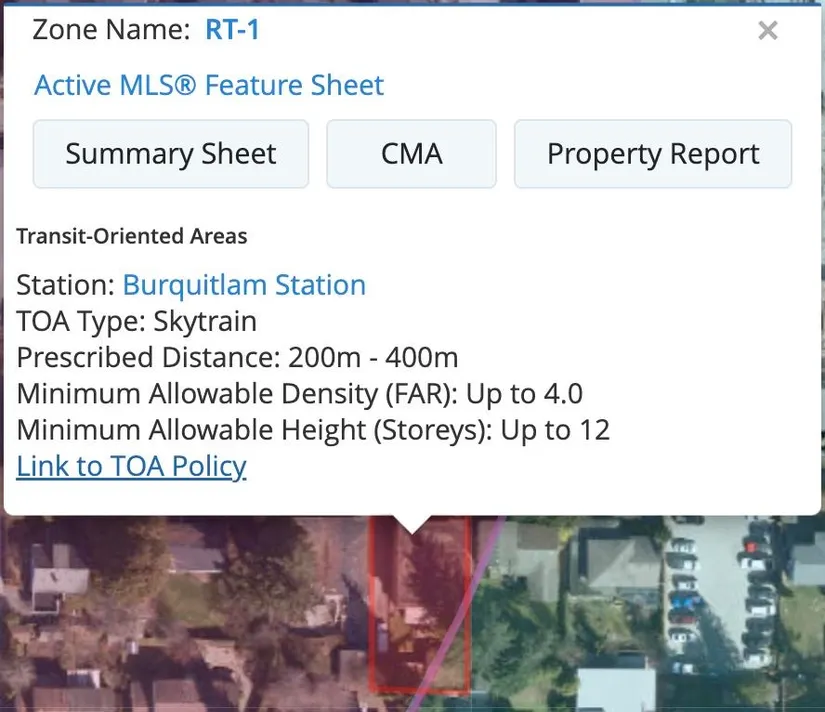Click the white-roofed building at bottom right
825x712 pixels.
615,688
